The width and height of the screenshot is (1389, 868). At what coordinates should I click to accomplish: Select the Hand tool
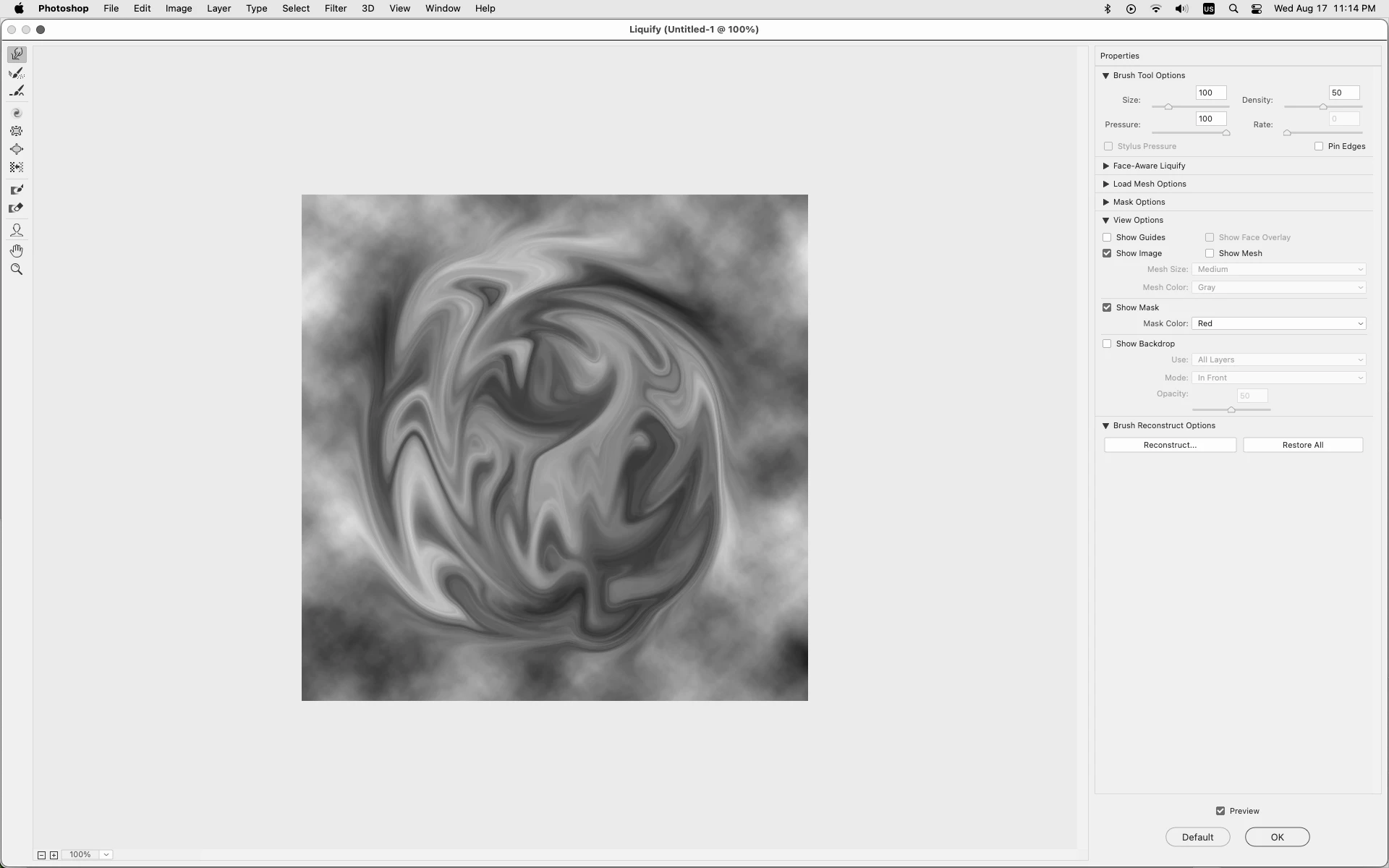click(17, 251)
